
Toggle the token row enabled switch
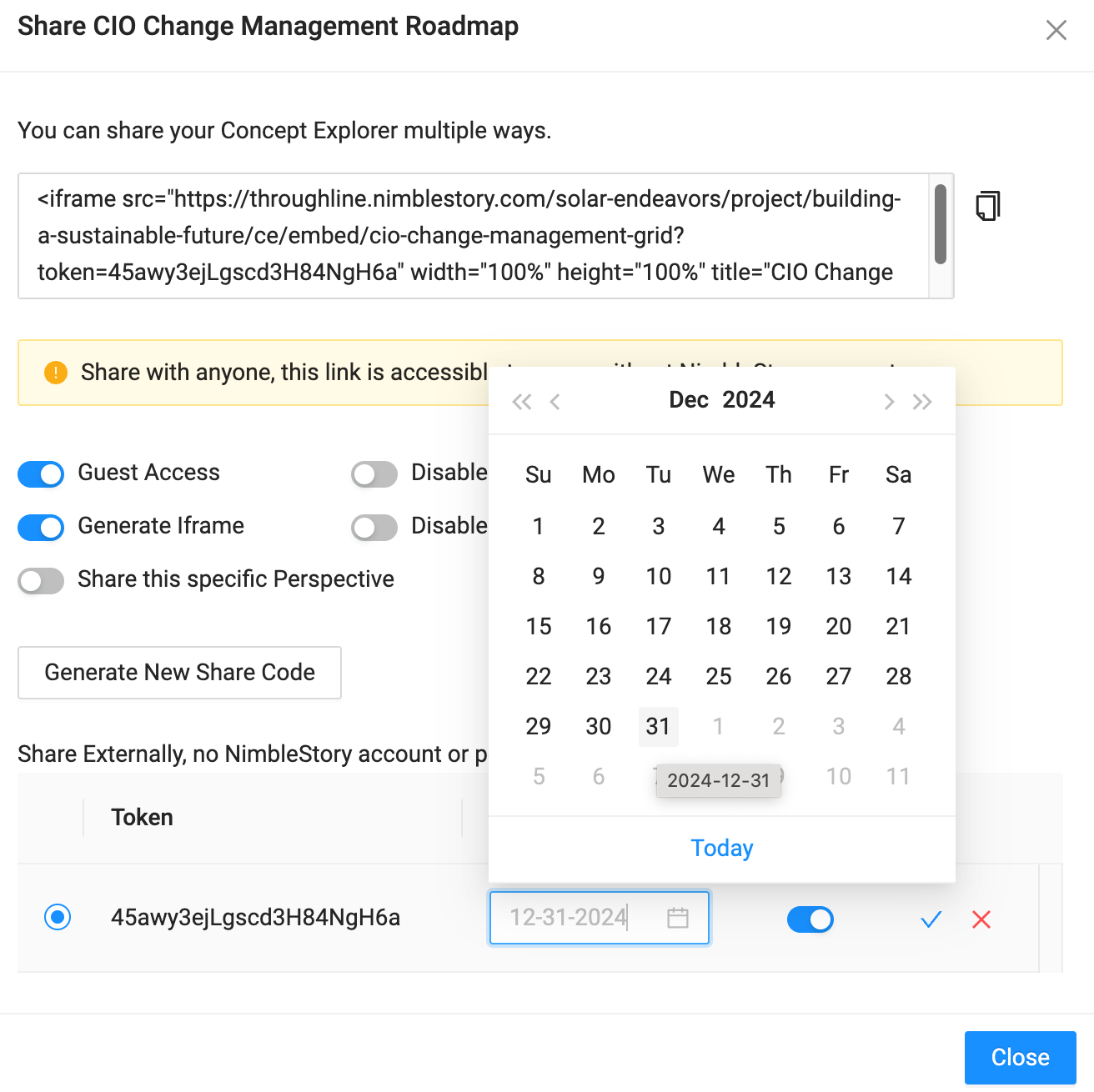click(x=810, y=919)
